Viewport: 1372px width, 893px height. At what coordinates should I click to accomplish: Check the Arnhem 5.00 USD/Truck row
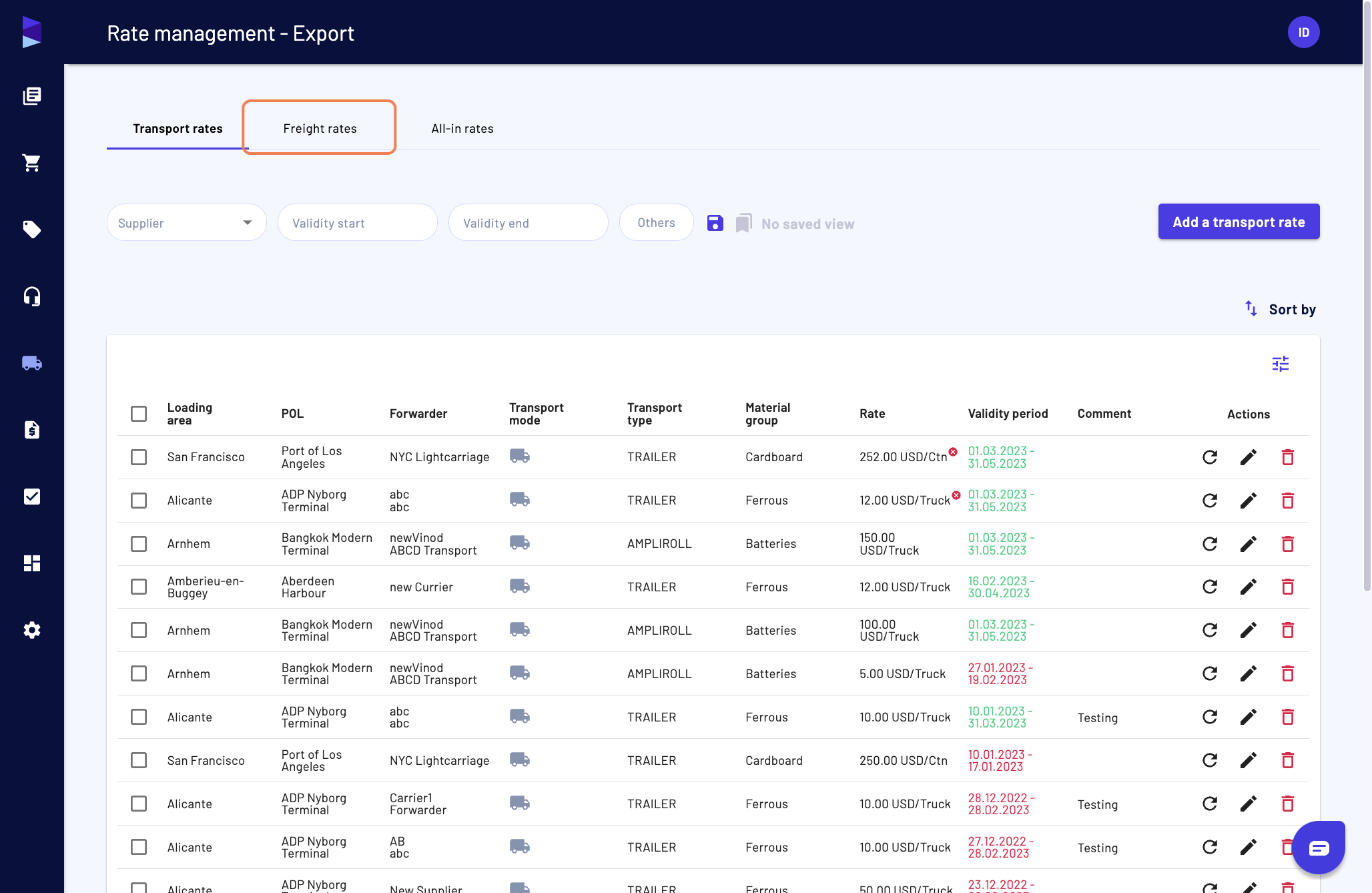[139, 673]
